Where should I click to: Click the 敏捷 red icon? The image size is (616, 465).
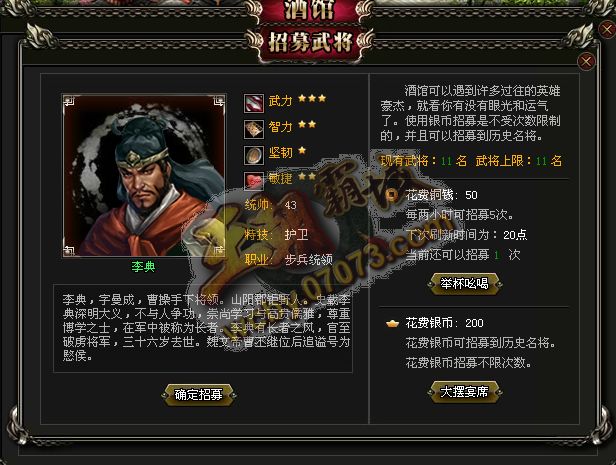(254, 181)
